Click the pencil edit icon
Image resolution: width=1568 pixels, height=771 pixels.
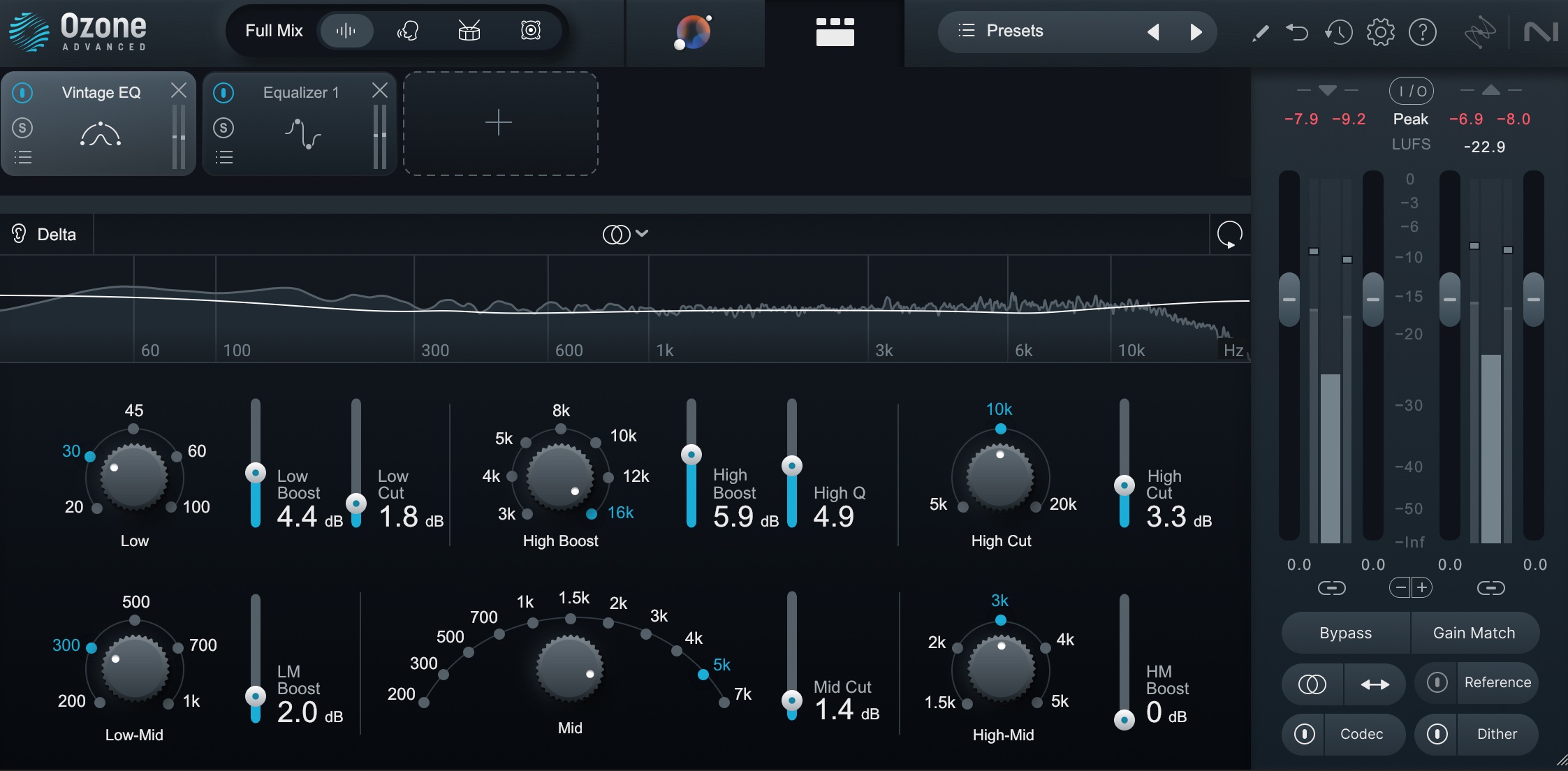point(1260,32)
